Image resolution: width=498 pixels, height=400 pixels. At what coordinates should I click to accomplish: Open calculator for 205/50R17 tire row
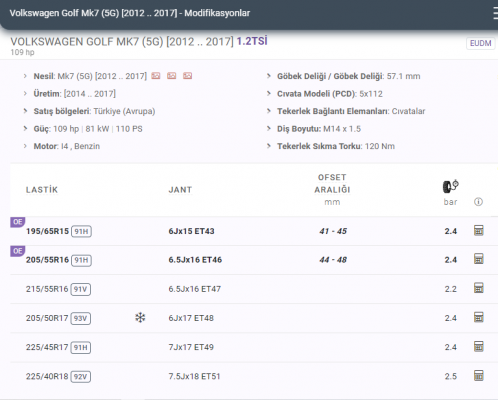pos(479,317)
